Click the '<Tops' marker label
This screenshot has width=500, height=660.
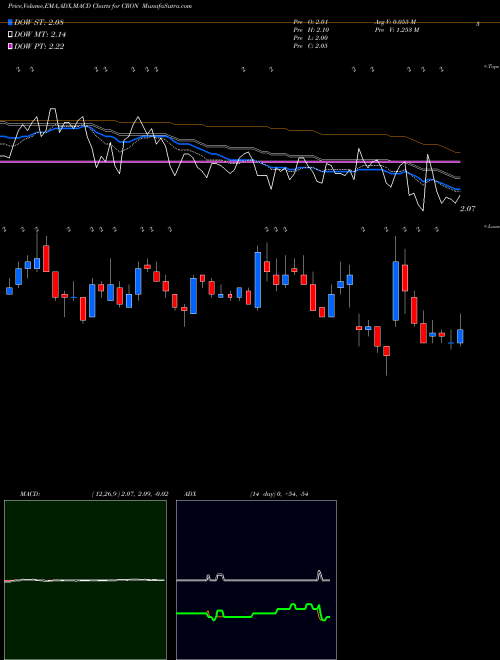[492, 67]
